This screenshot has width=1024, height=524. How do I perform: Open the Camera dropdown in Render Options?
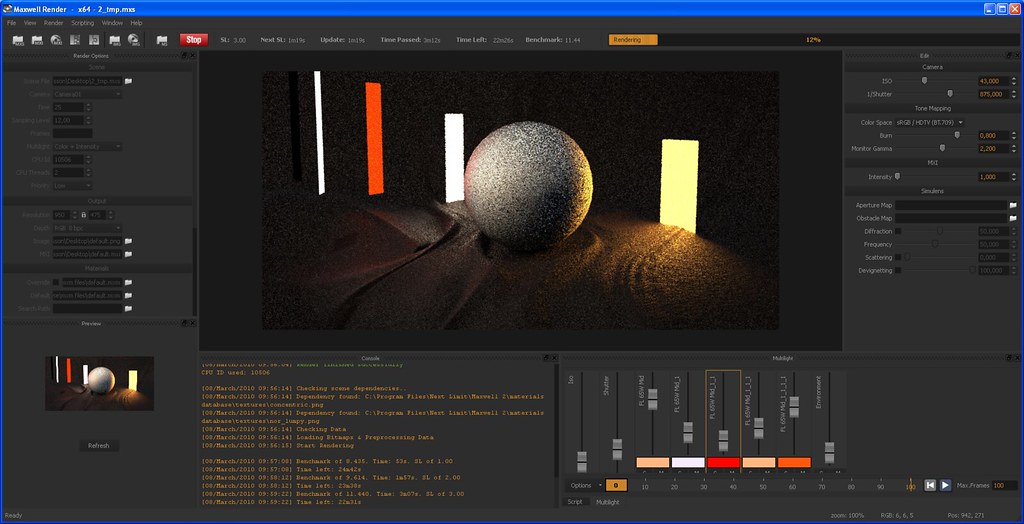tap(88, 94)
